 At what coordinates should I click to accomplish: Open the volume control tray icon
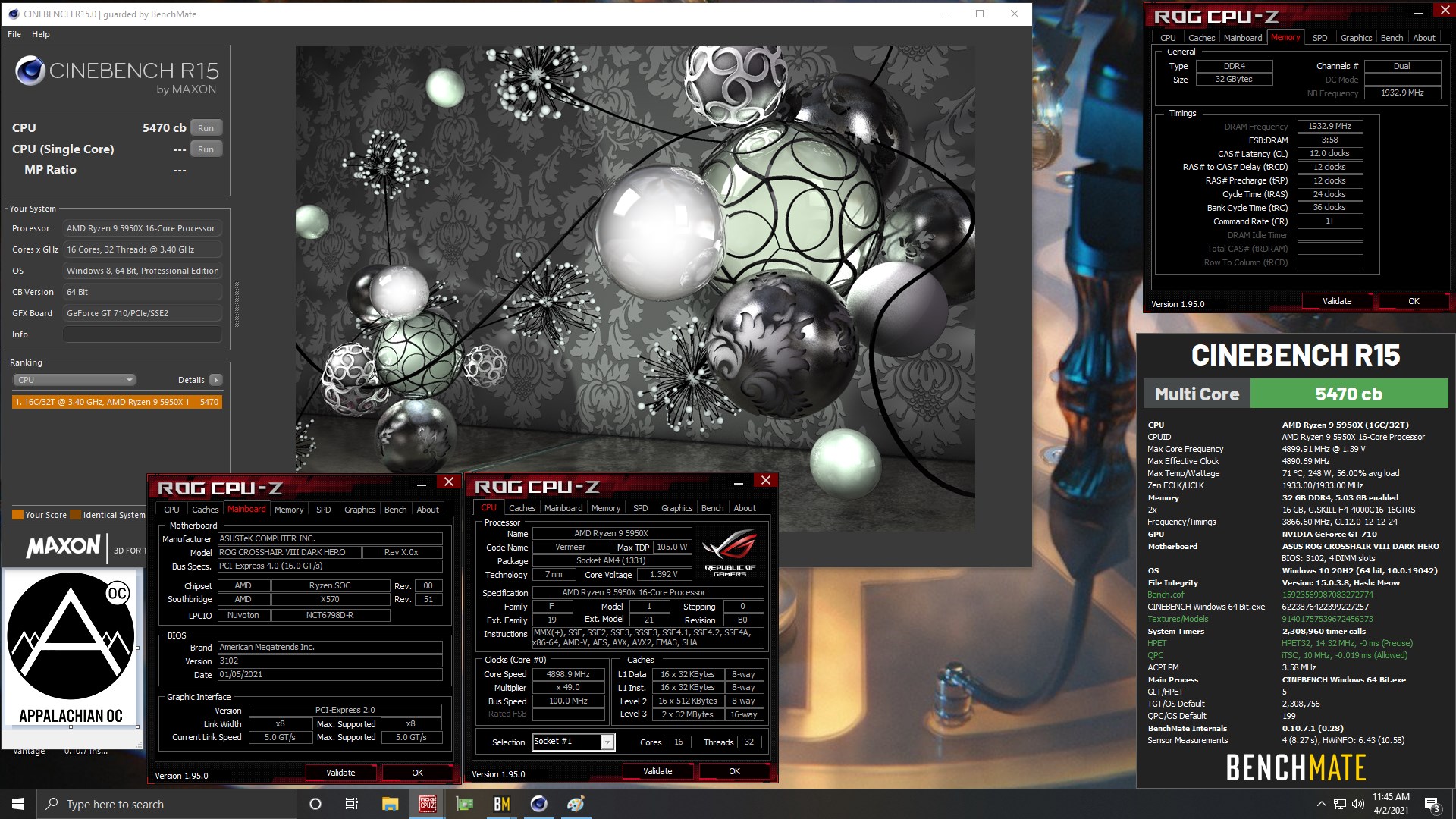pos(1357,804)
